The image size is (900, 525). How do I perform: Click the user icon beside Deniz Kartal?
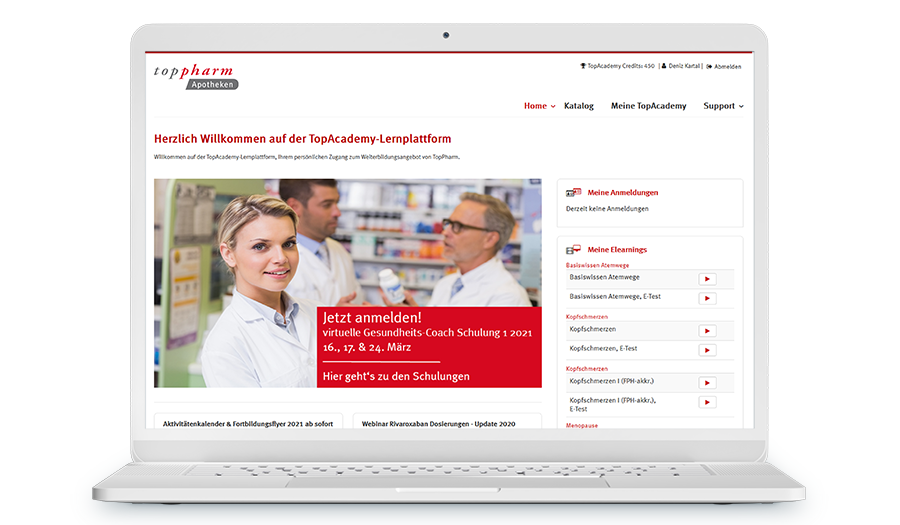(664, 66)
